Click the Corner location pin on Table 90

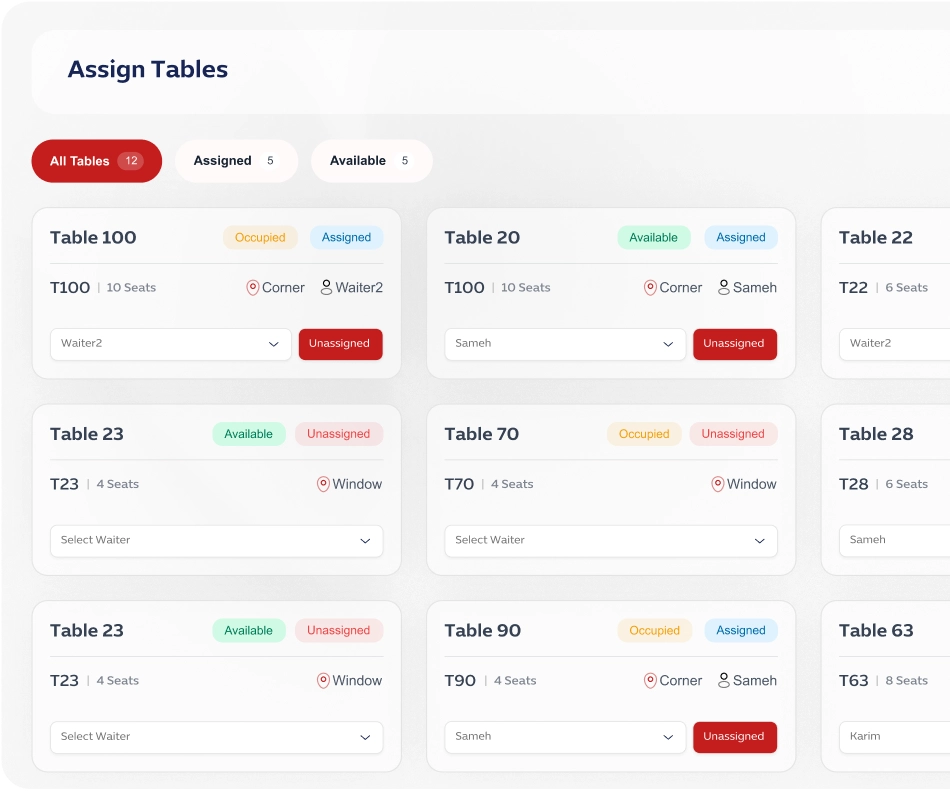click(x=650, y=681)
